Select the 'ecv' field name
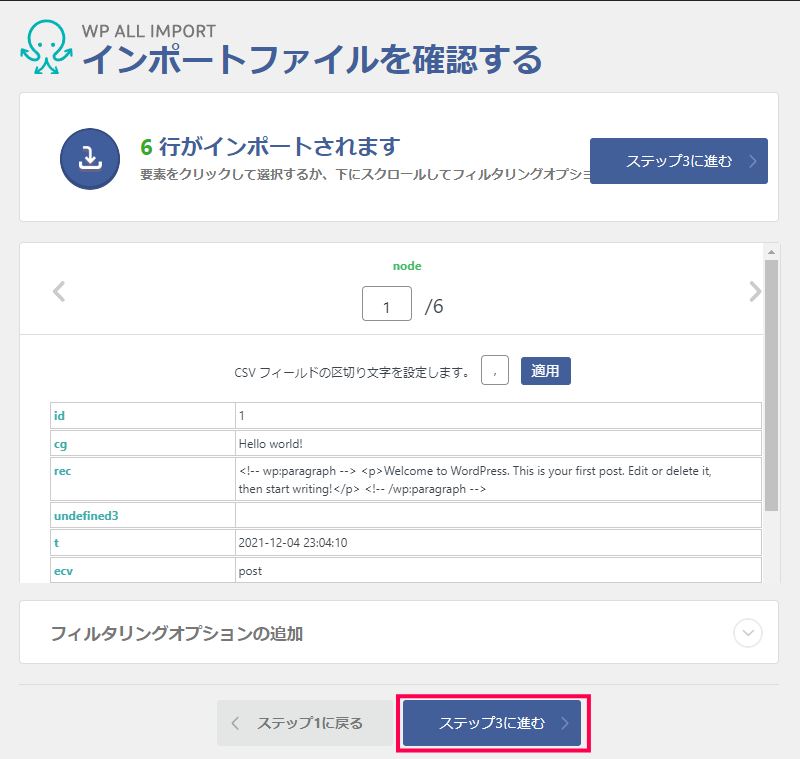This screenshot has width=800, height=759. 63,571
